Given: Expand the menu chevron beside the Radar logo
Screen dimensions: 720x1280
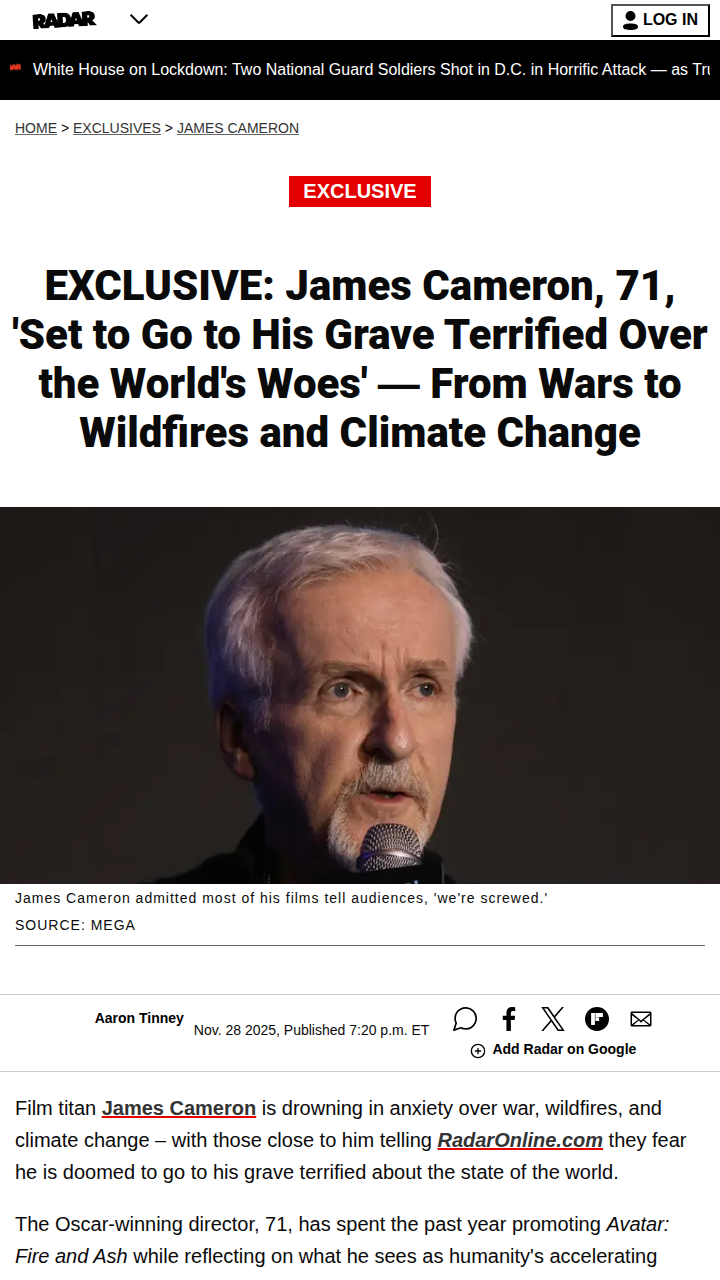Looking at the screenshot, I should 139,19.
